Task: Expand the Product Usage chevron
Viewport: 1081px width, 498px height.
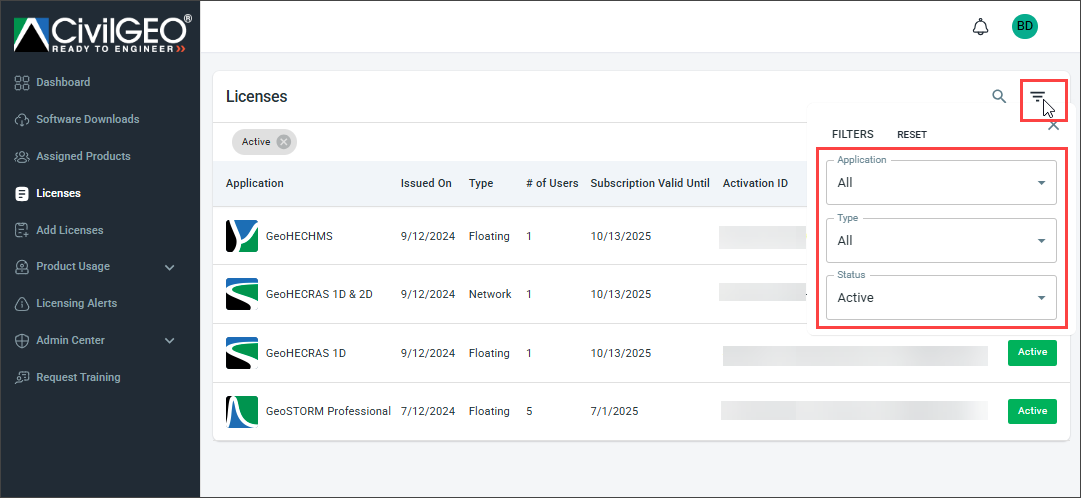Action: (x=170, y=267)
